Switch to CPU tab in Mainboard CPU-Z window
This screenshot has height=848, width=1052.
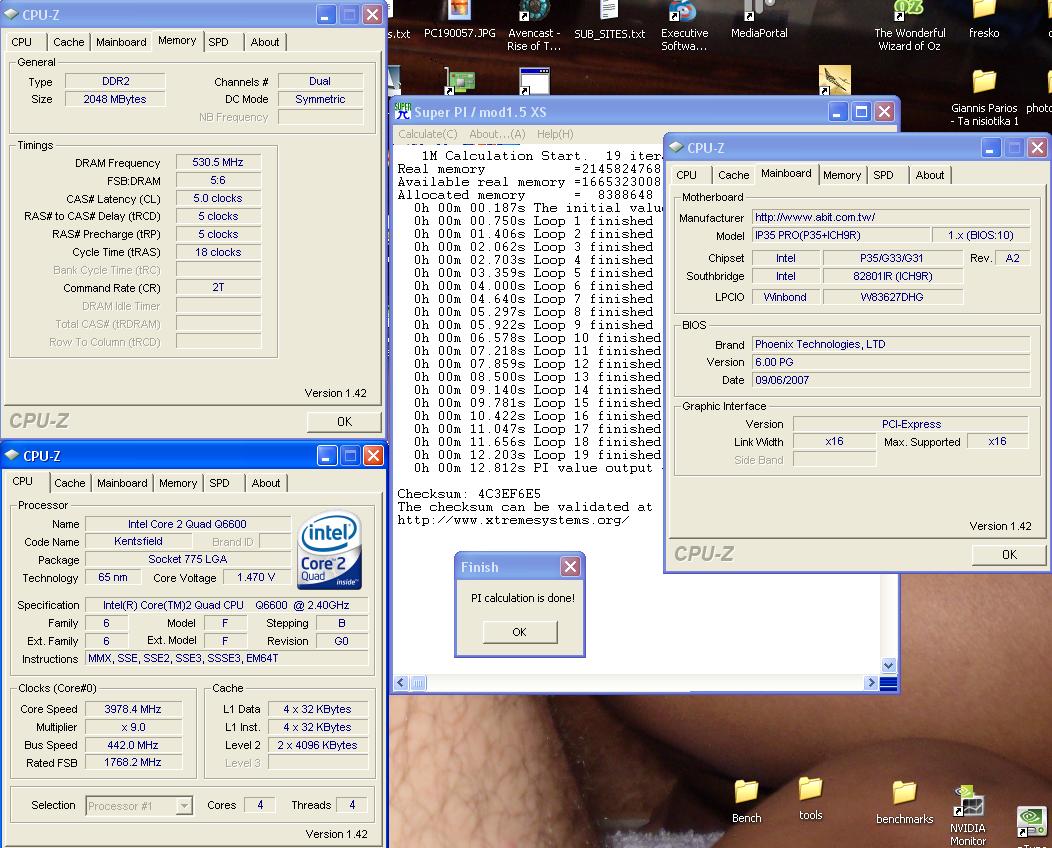click(x=686, y=175)
